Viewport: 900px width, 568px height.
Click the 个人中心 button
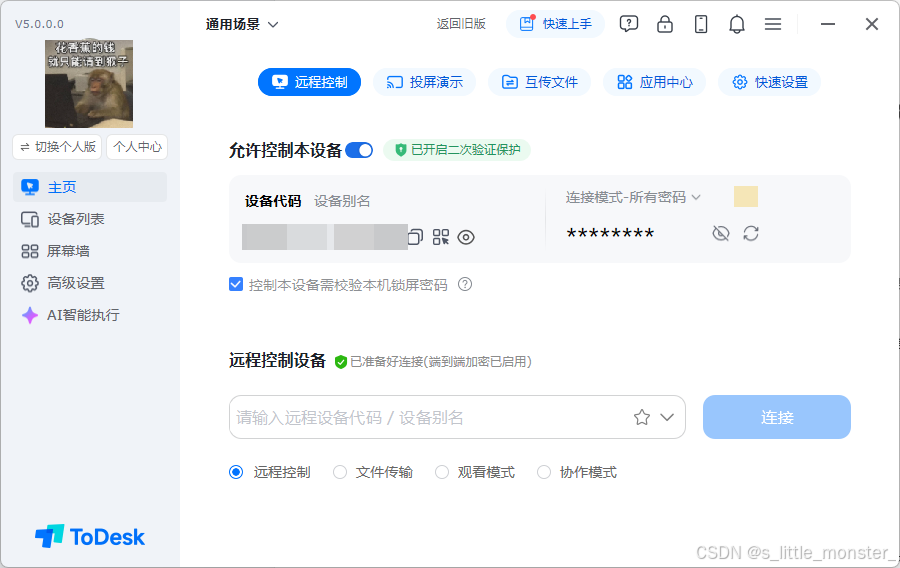tap(137, 147)
